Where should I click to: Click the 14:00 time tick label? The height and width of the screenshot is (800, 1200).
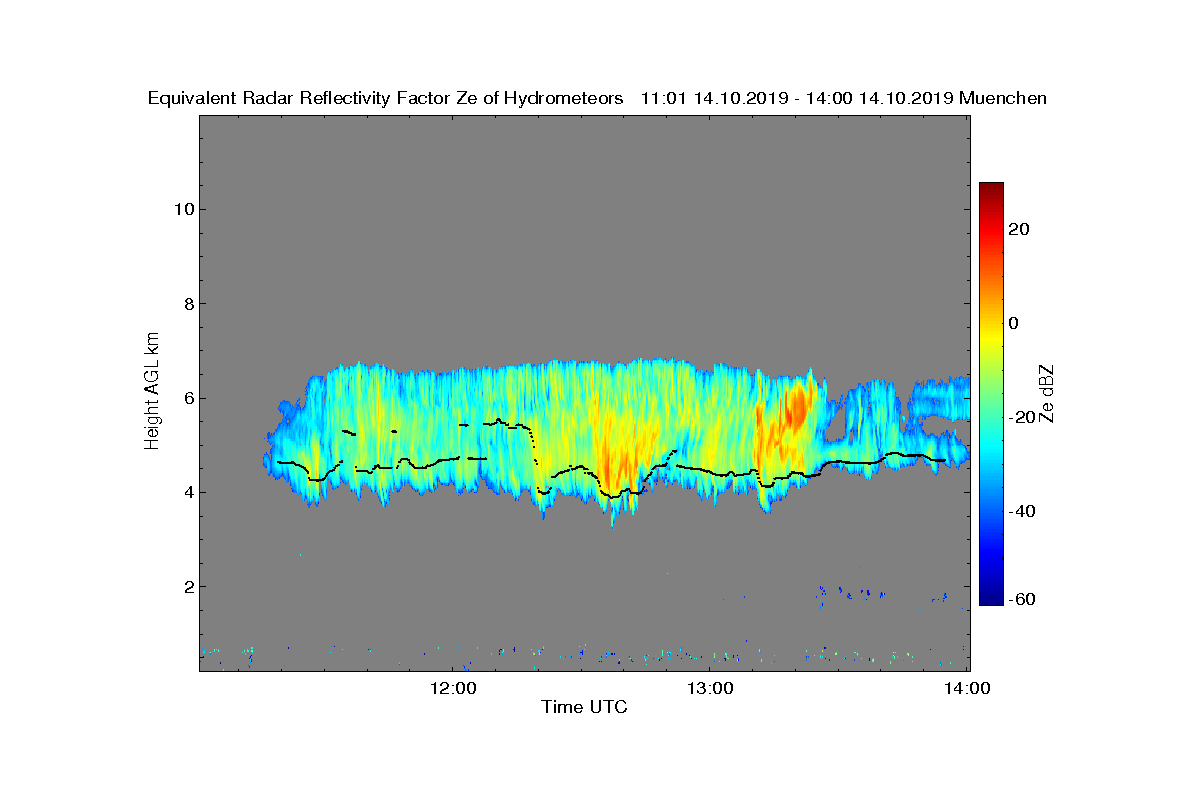(x=966, y=688)
